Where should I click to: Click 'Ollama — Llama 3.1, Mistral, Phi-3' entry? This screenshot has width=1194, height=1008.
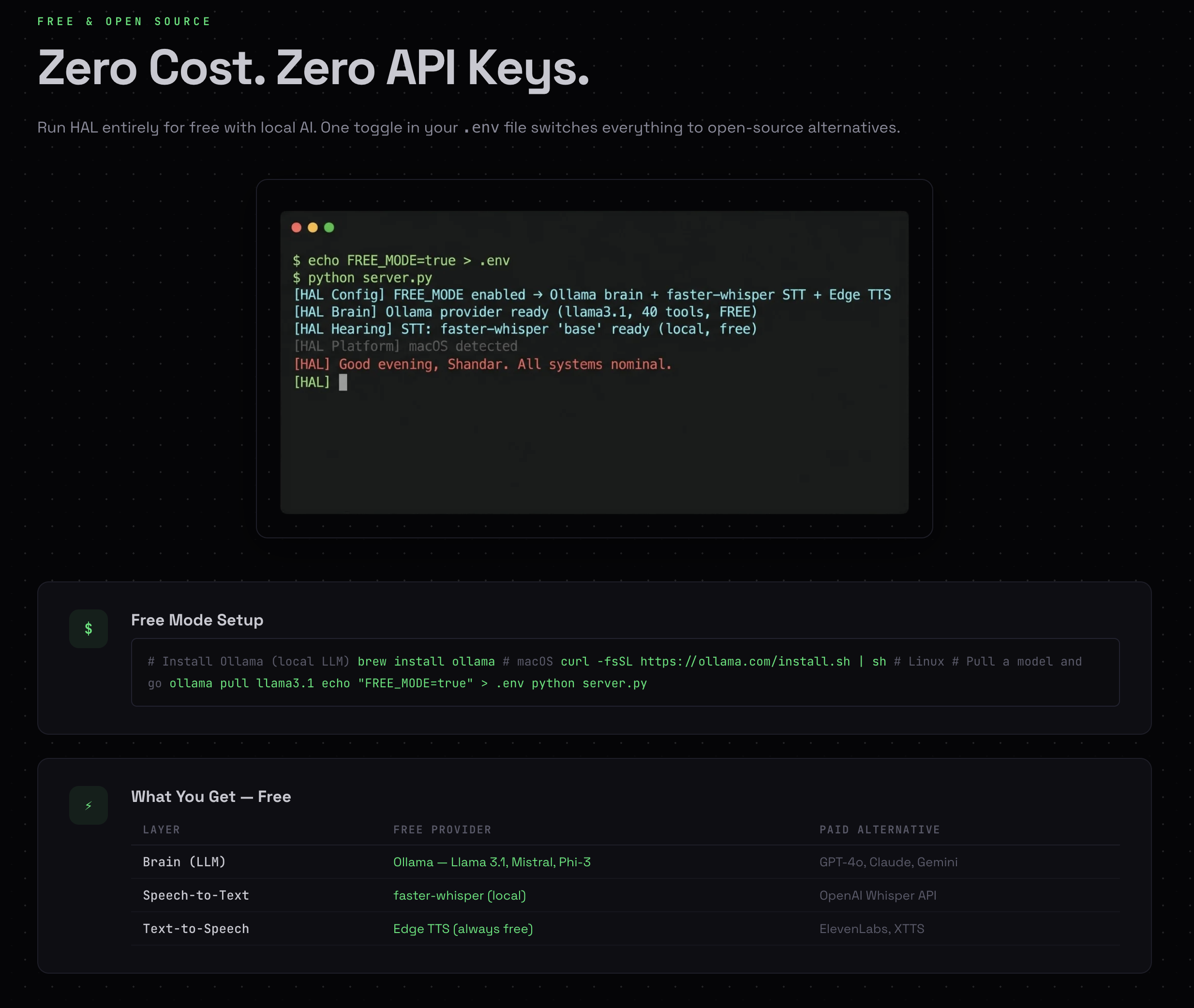click(x=492, y=862)
